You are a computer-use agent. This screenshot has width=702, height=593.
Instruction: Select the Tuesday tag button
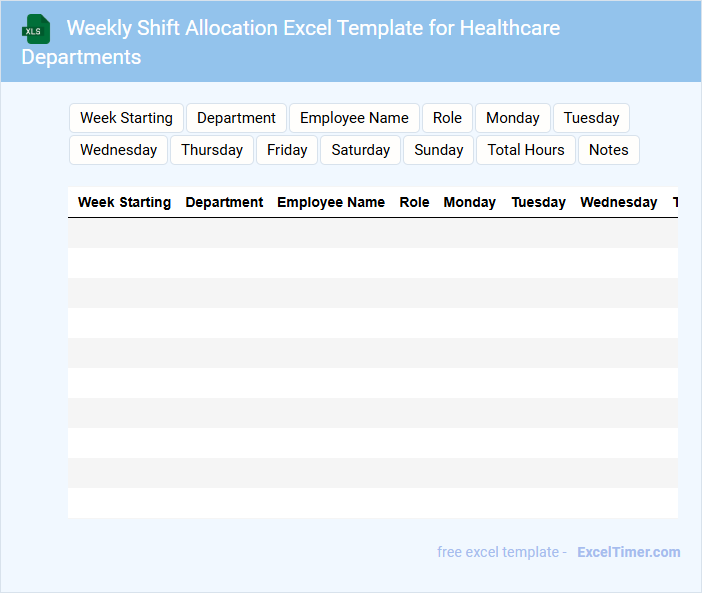click(591, 118)
